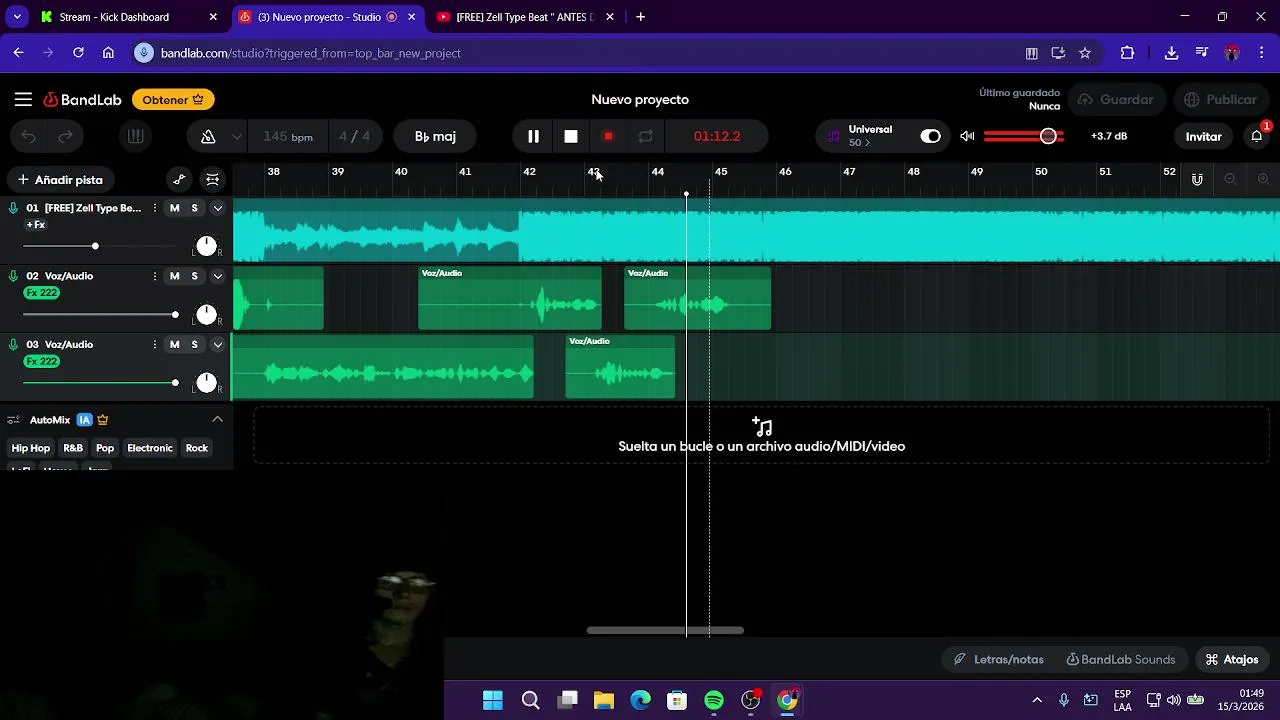The height and width of the screenshot is (720, 1280).
Task: Click the Invitar button
Action: pos(1203,136)
